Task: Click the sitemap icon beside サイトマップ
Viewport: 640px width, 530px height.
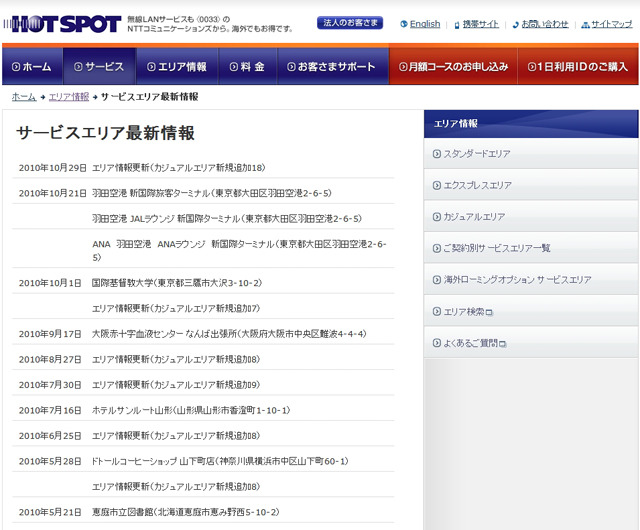Action: click(x=585, y=25)
